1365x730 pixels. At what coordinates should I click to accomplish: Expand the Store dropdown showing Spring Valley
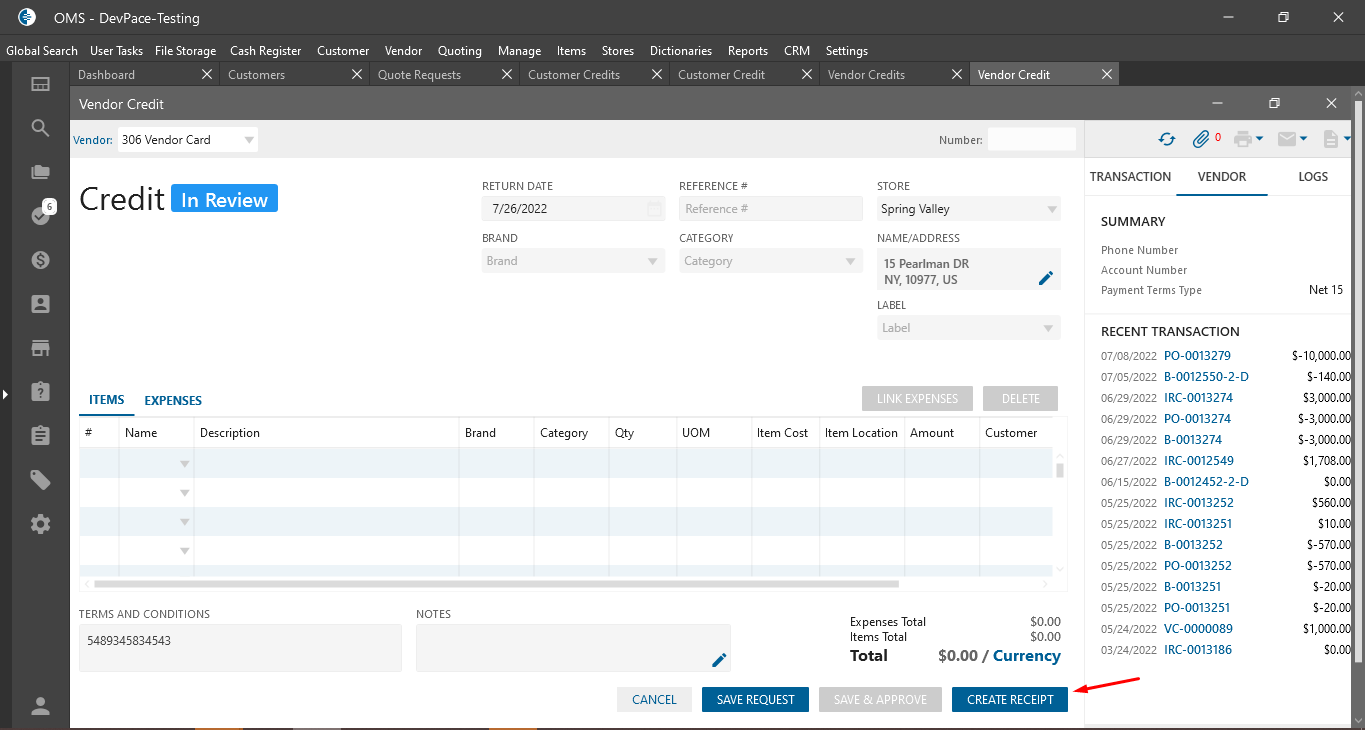pos(1051,209)
